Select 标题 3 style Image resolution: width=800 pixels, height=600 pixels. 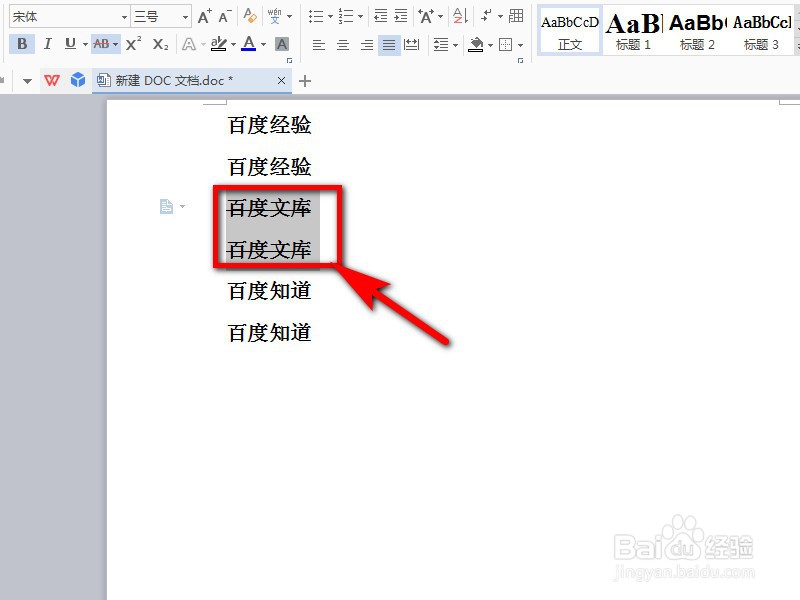coord(762,32)
